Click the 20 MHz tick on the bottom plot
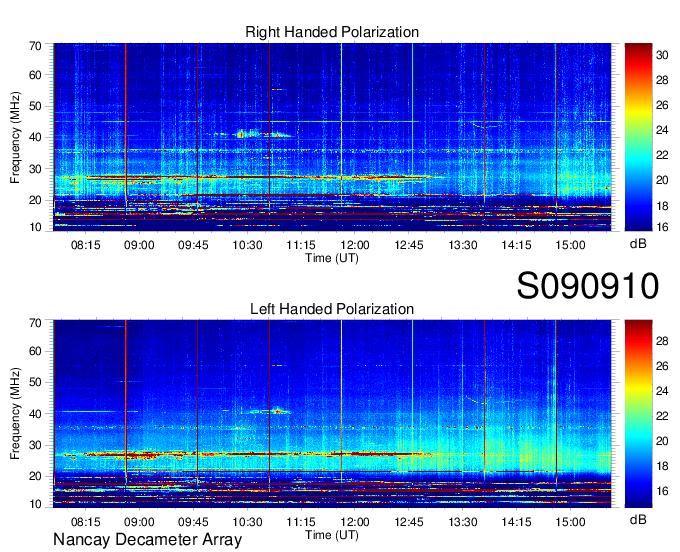The height and width of the screenshot is (552, 680). coord(35,476)
